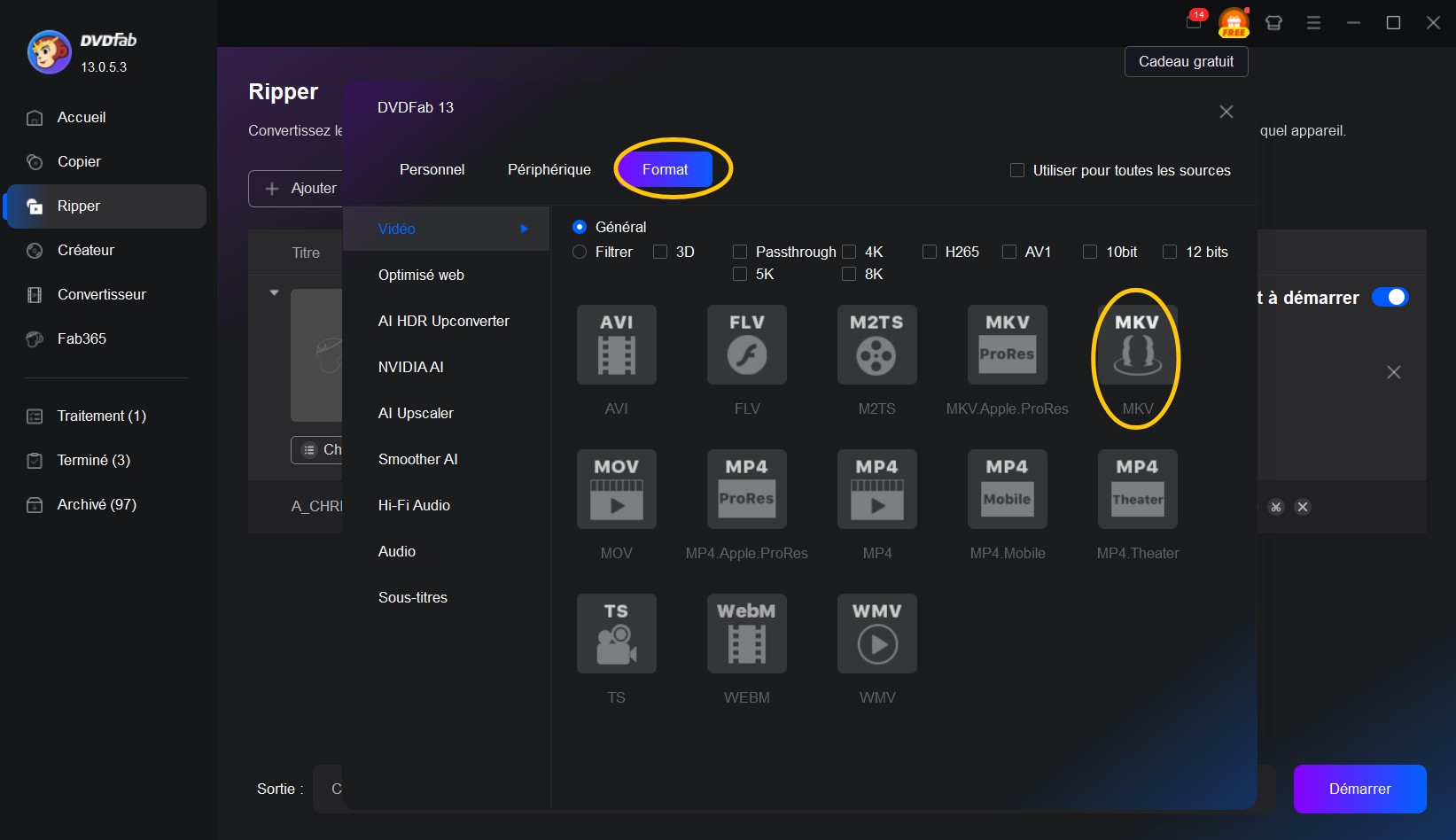Click the Cadeau gratuit button
The height and width of the screenshot is (840, 1456).
coord(1186,61)
